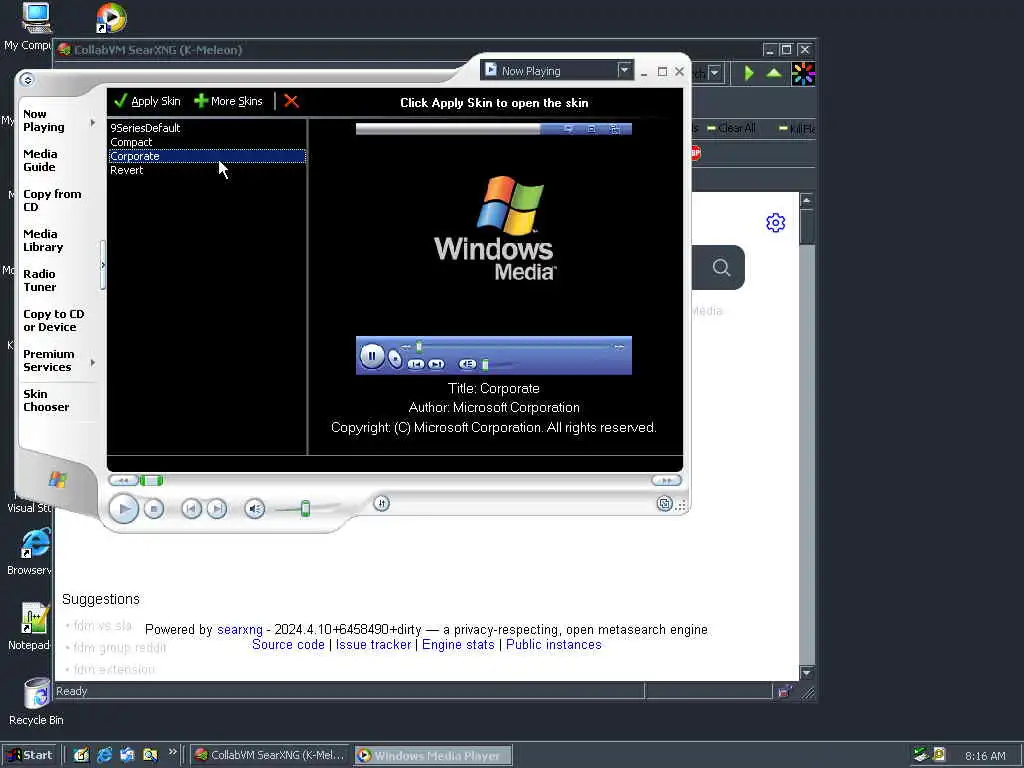This screenshot has height=768, width=1024.
Task: Click the Apply Skin green checkmark button
Action: click(147, 101)
